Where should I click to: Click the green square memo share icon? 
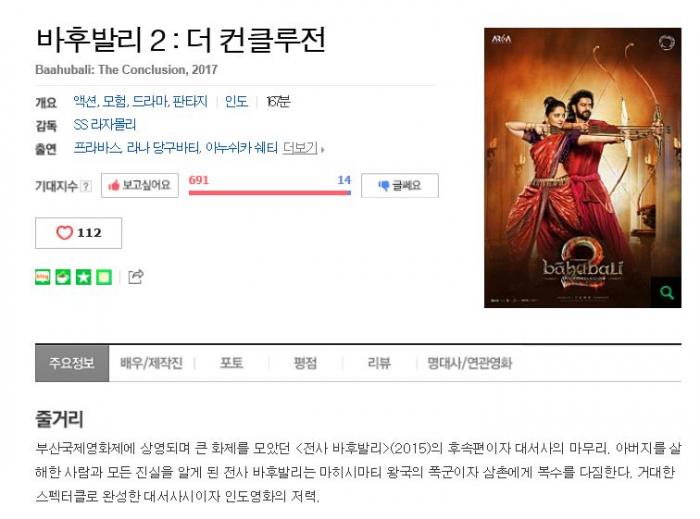(104, 277)
